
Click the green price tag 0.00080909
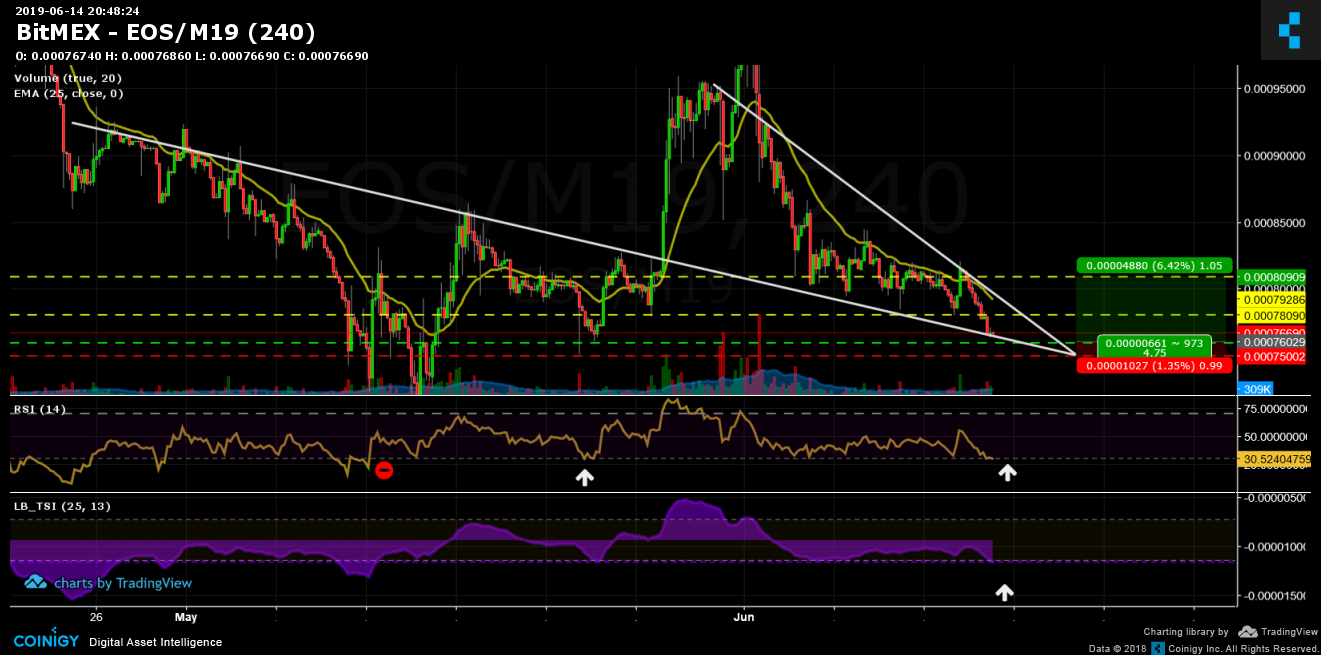pos(1270,276)
